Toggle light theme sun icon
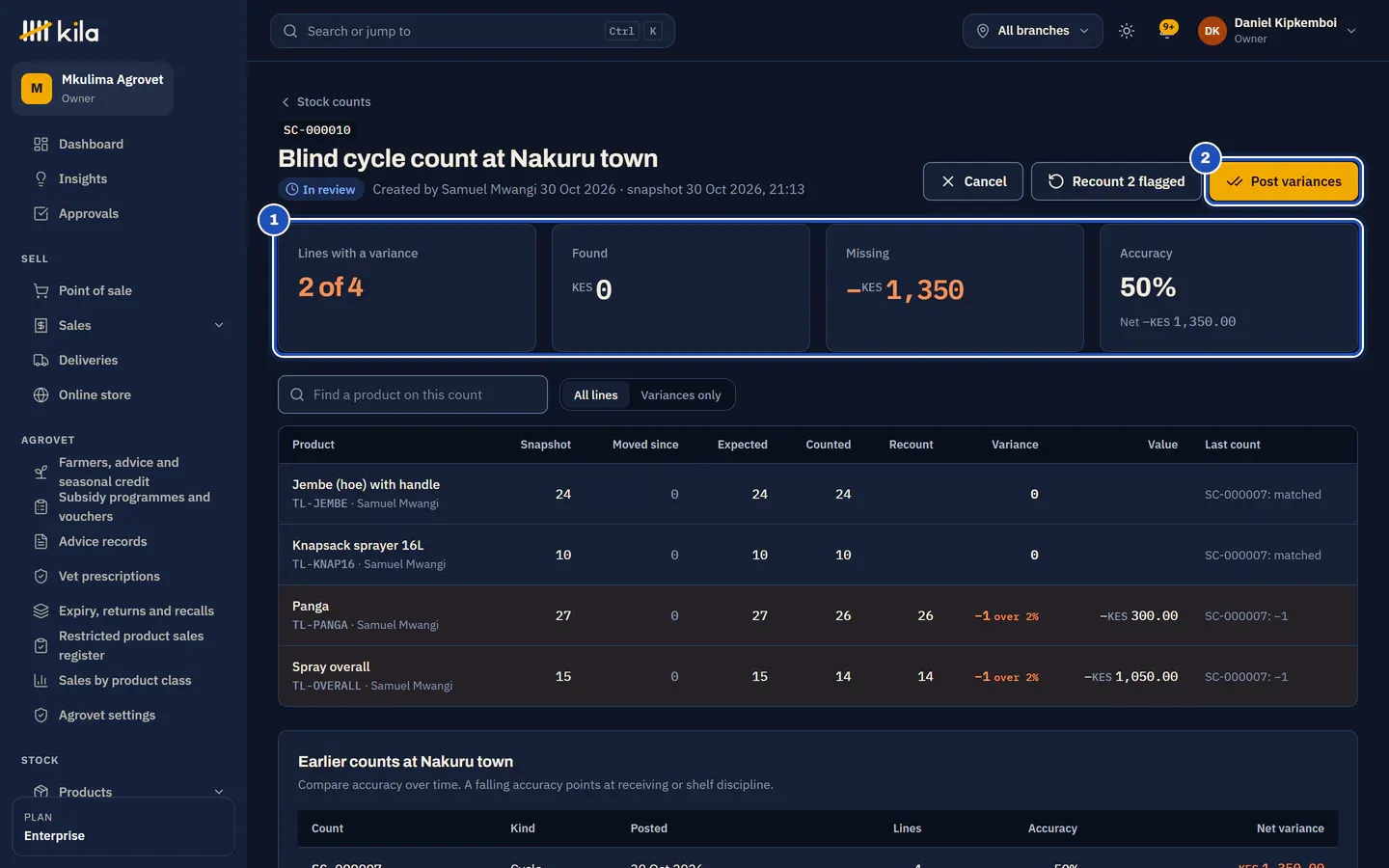Viewport: 1389px width, 868px height. click(x=1126, y=31)
